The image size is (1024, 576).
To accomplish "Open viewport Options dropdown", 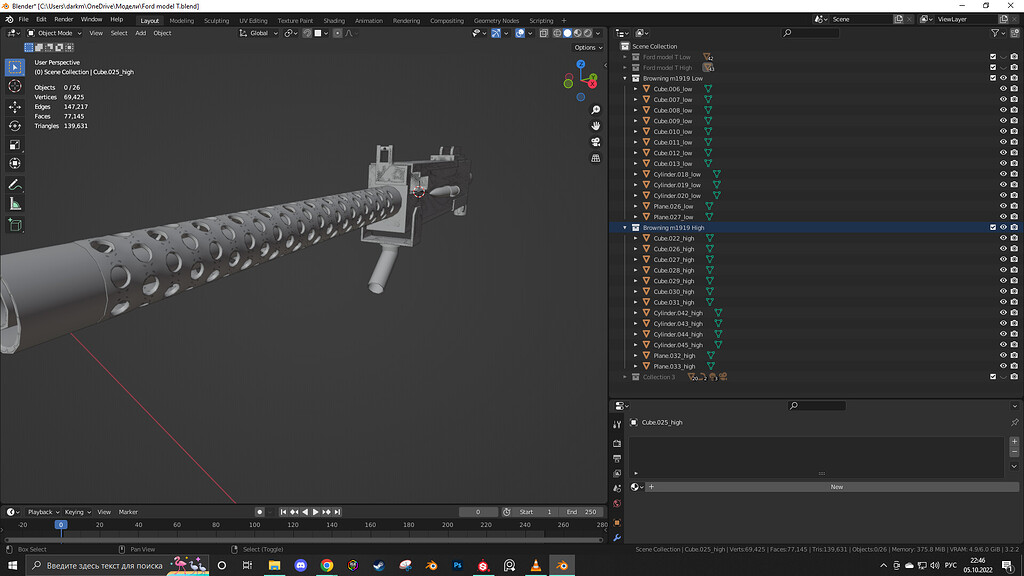I will click(588, 47).
